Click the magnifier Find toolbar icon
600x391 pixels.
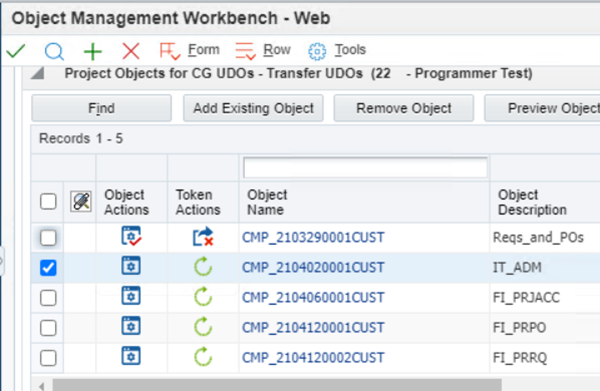click(x=54, y=51)
